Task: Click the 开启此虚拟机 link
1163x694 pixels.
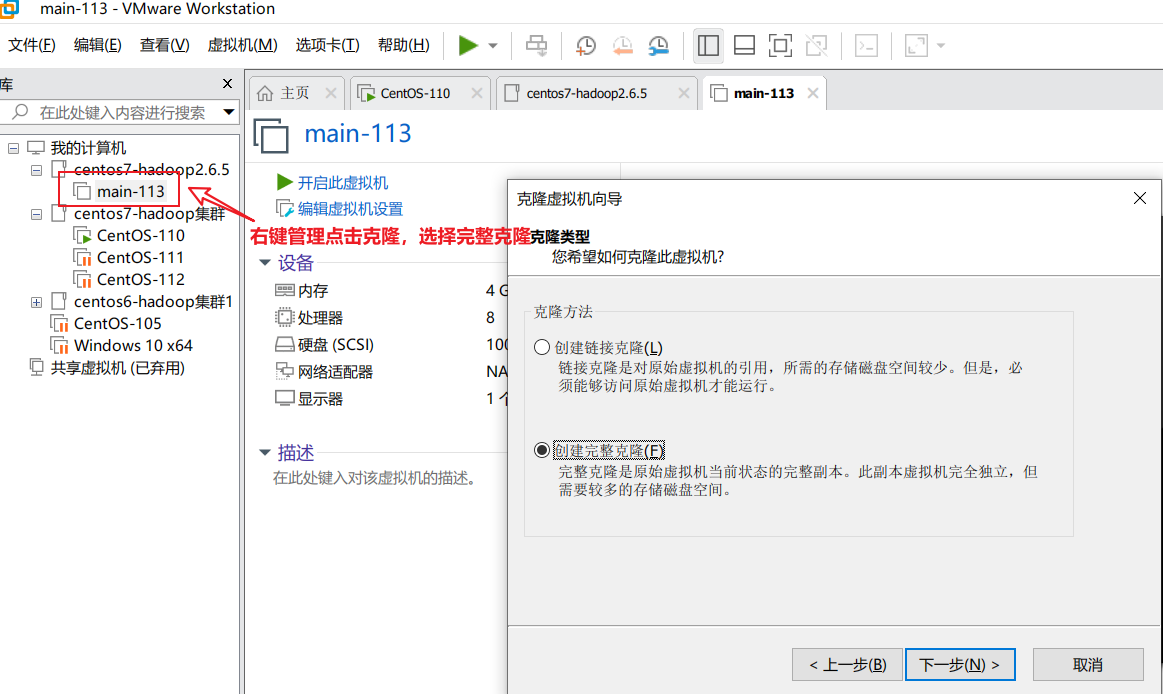Action: (x=342, y=182)
